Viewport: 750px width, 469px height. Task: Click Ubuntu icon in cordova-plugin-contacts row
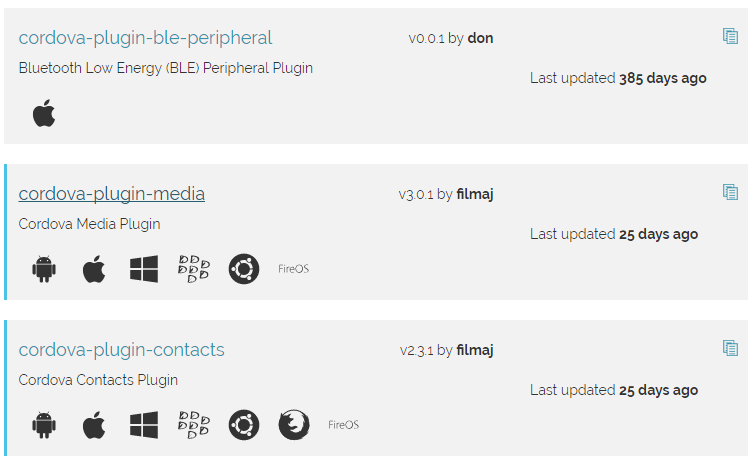point(244,425)
